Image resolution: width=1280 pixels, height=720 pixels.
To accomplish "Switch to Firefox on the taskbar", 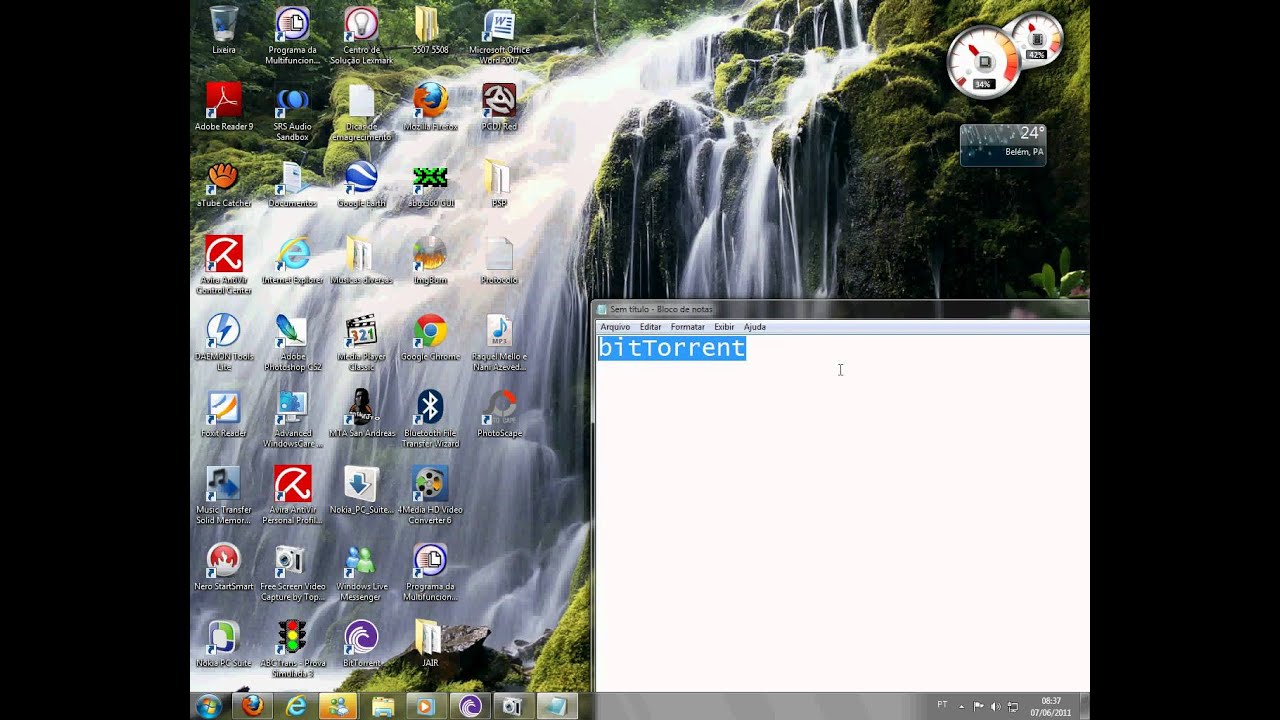I will click(x=253, y=706).
